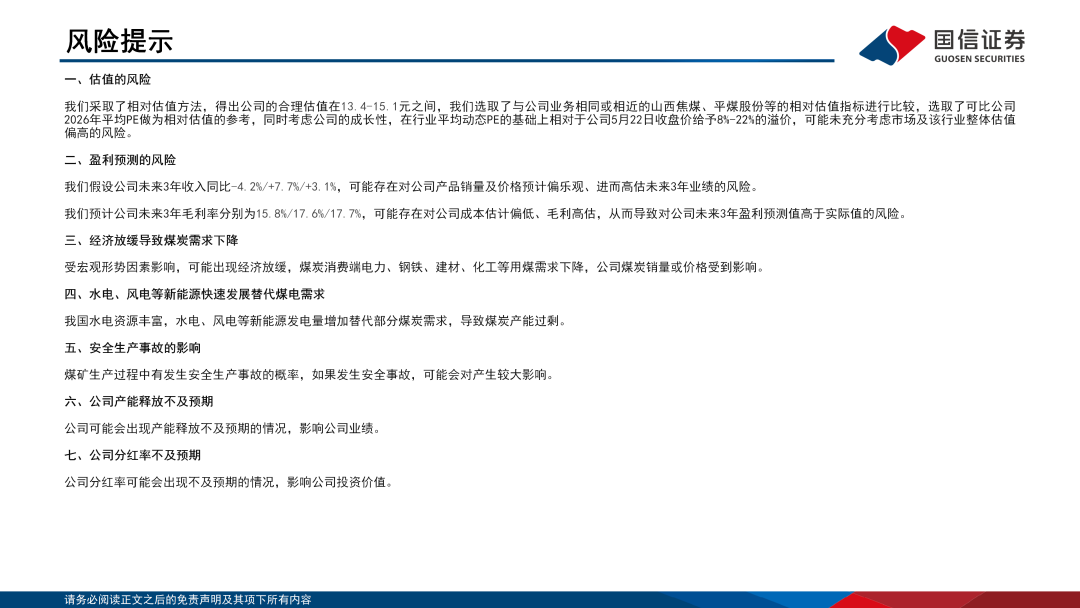Click the paragraph starting 我国水电资源丰富
Screen dimensions: 1080x608
tap(317, 322)
